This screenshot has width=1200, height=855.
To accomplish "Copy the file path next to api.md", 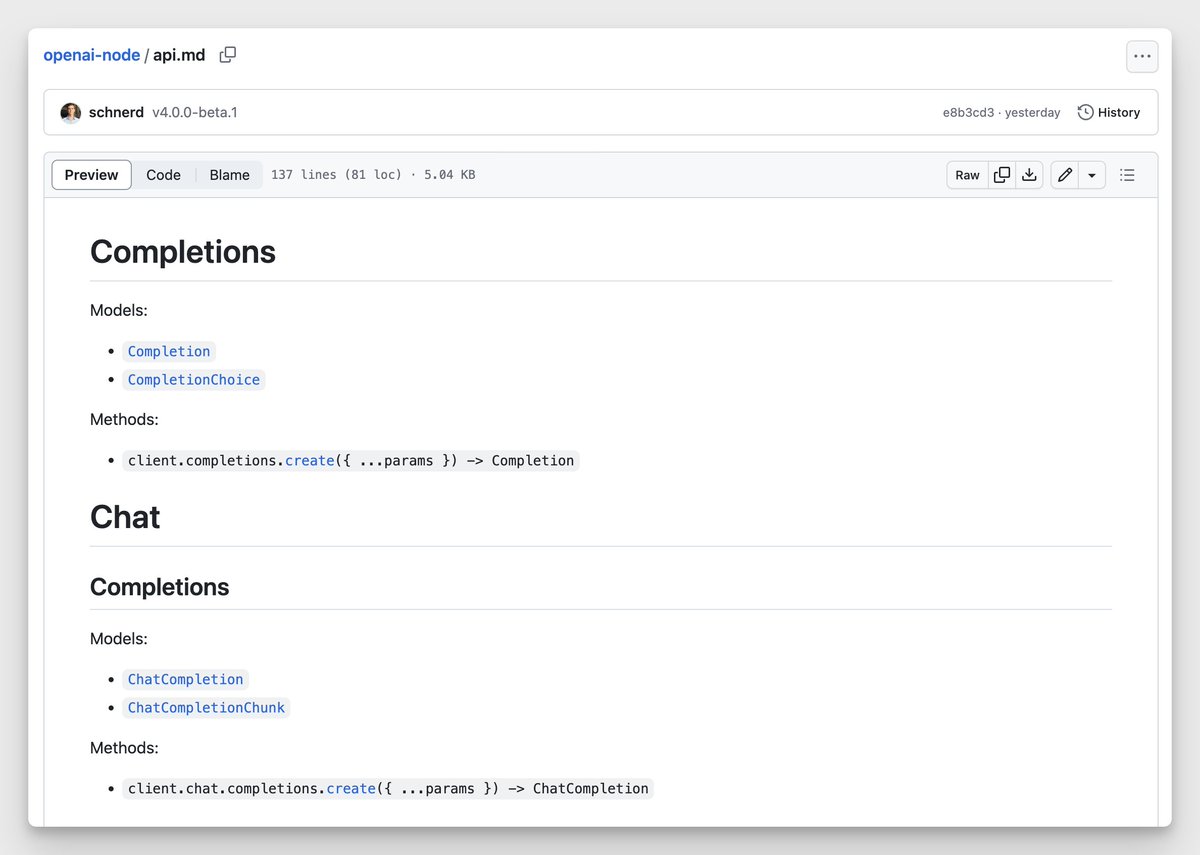I will [x=228, y=55].
